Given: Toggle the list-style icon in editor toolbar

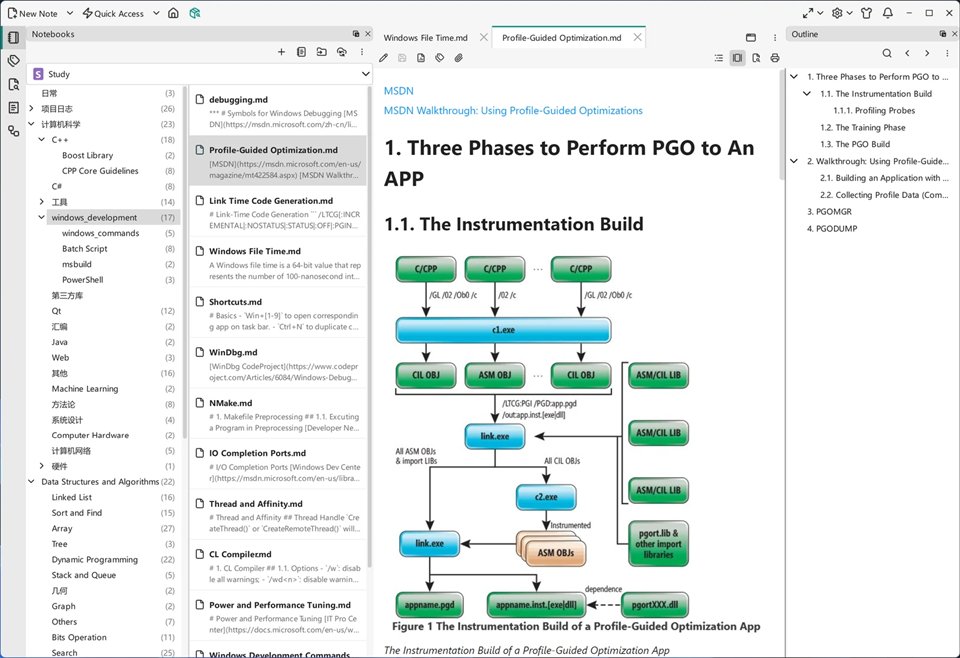Looking at the screenshot, I should [719, 58].
